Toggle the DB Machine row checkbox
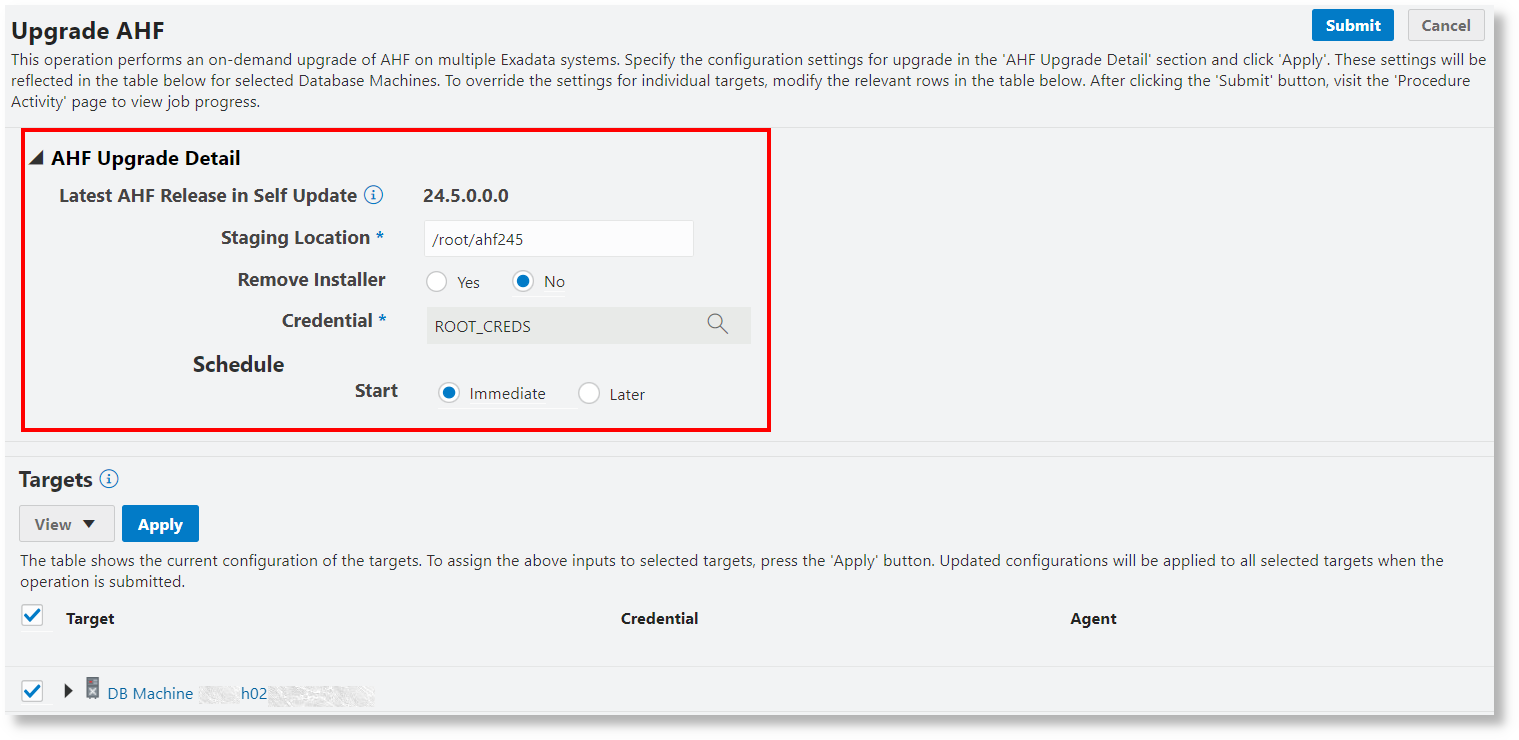 point(32,691)
